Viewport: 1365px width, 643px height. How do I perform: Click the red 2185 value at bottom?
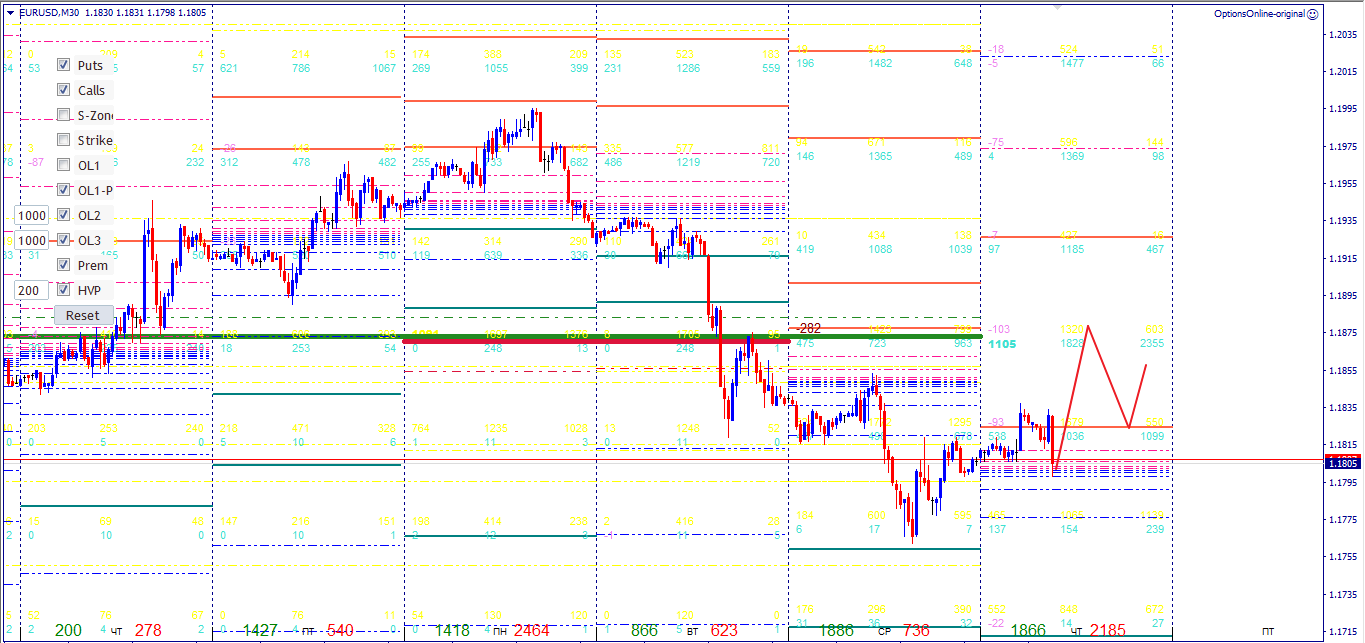(1107, 631)
